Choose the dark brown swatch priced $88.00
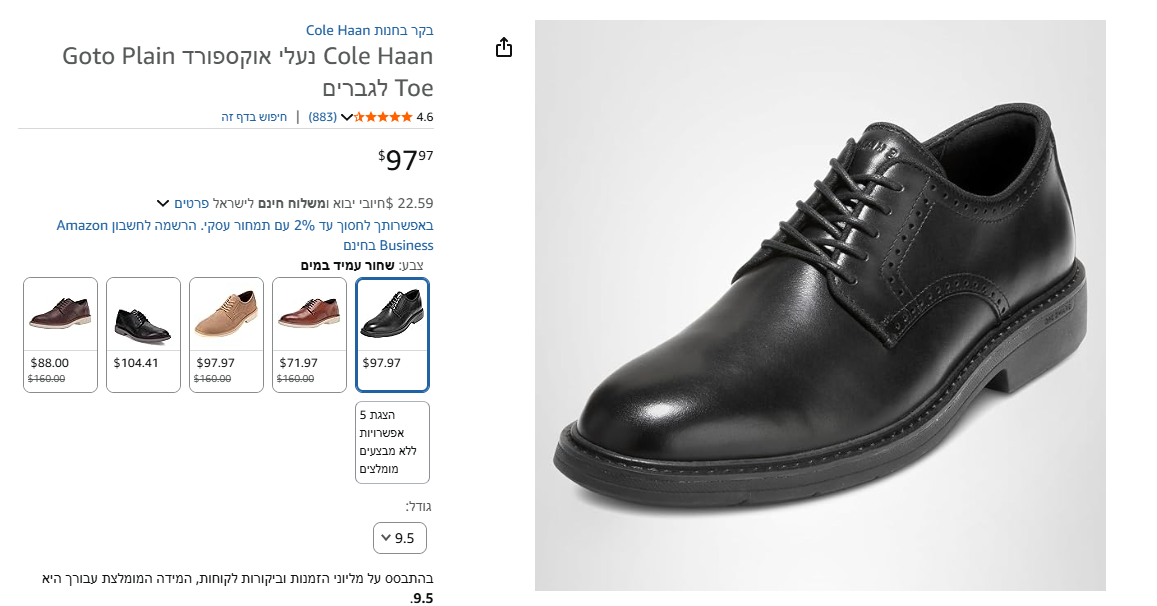Image resolution: width=1157 pixels, height=606 pixels. point(60,334)
